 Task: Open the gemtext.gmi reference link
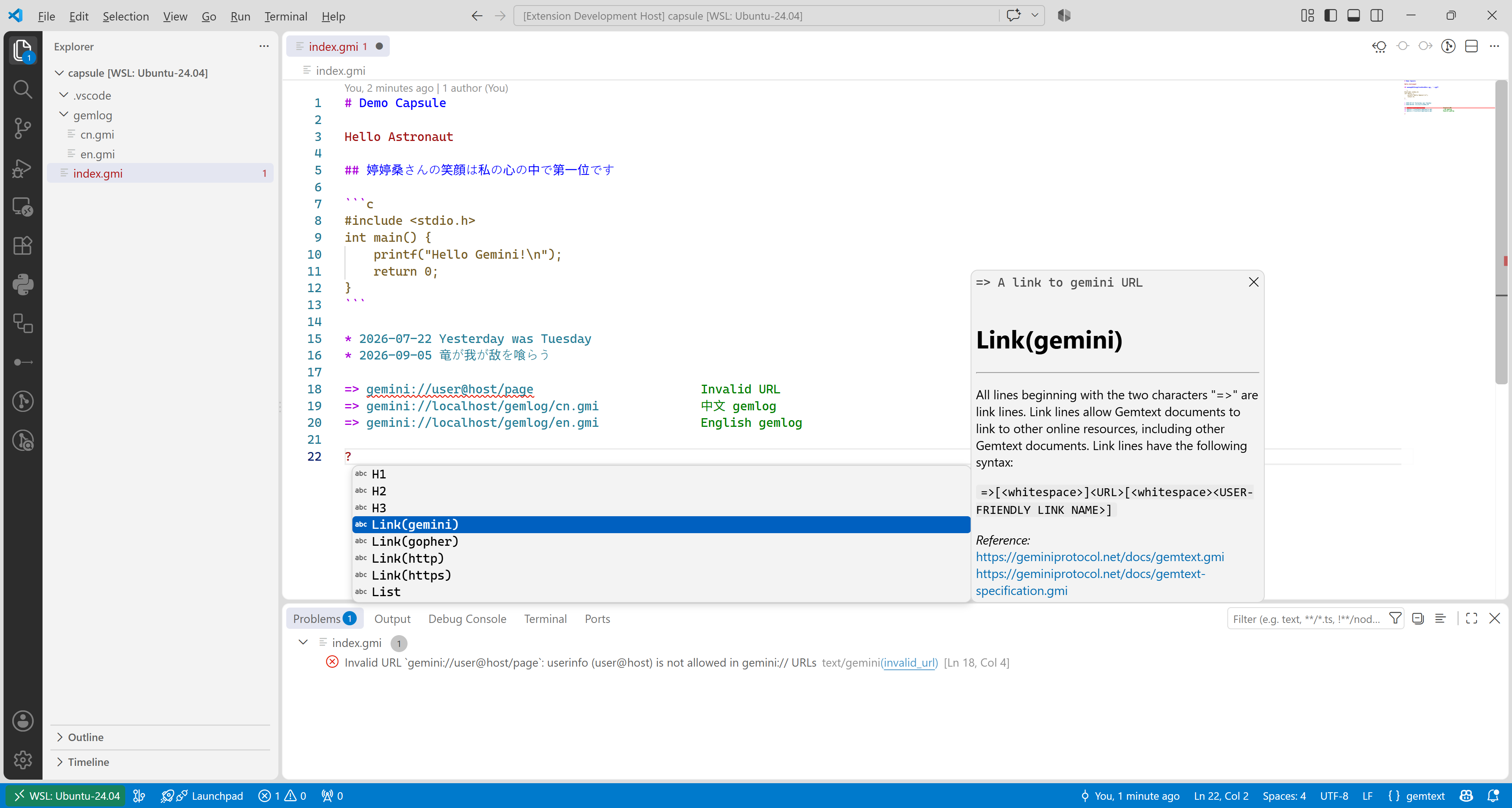click(x=1099, y=556)
